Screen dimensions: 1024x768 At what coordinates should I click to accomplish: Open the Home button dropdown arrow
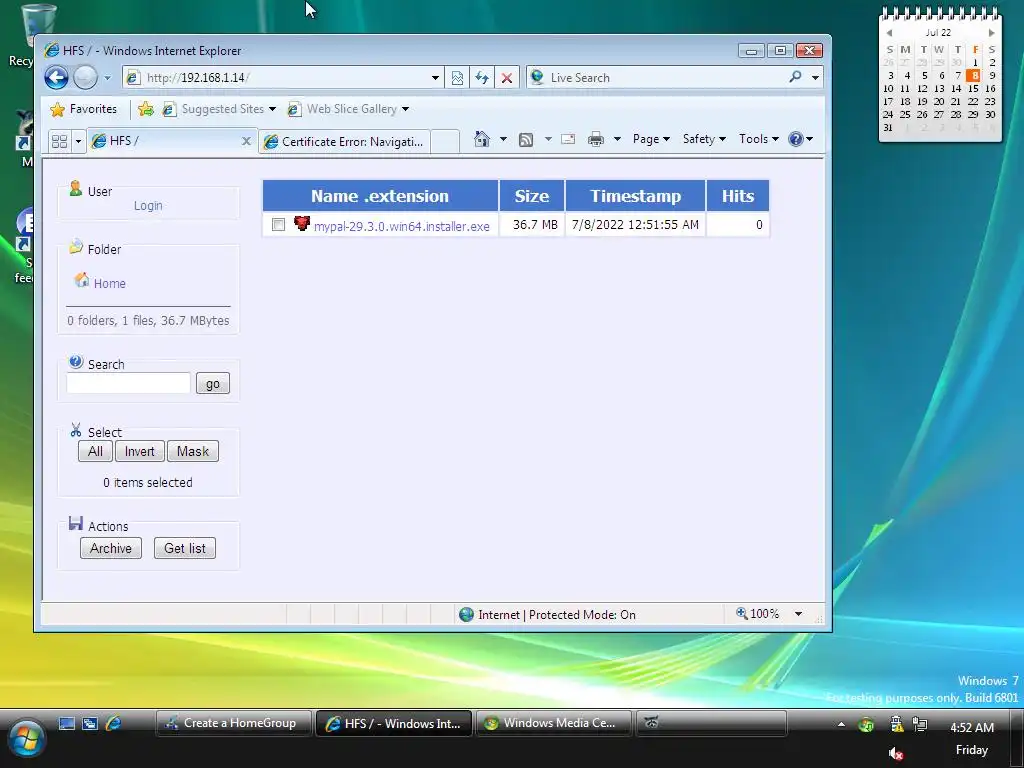point(503,139)
